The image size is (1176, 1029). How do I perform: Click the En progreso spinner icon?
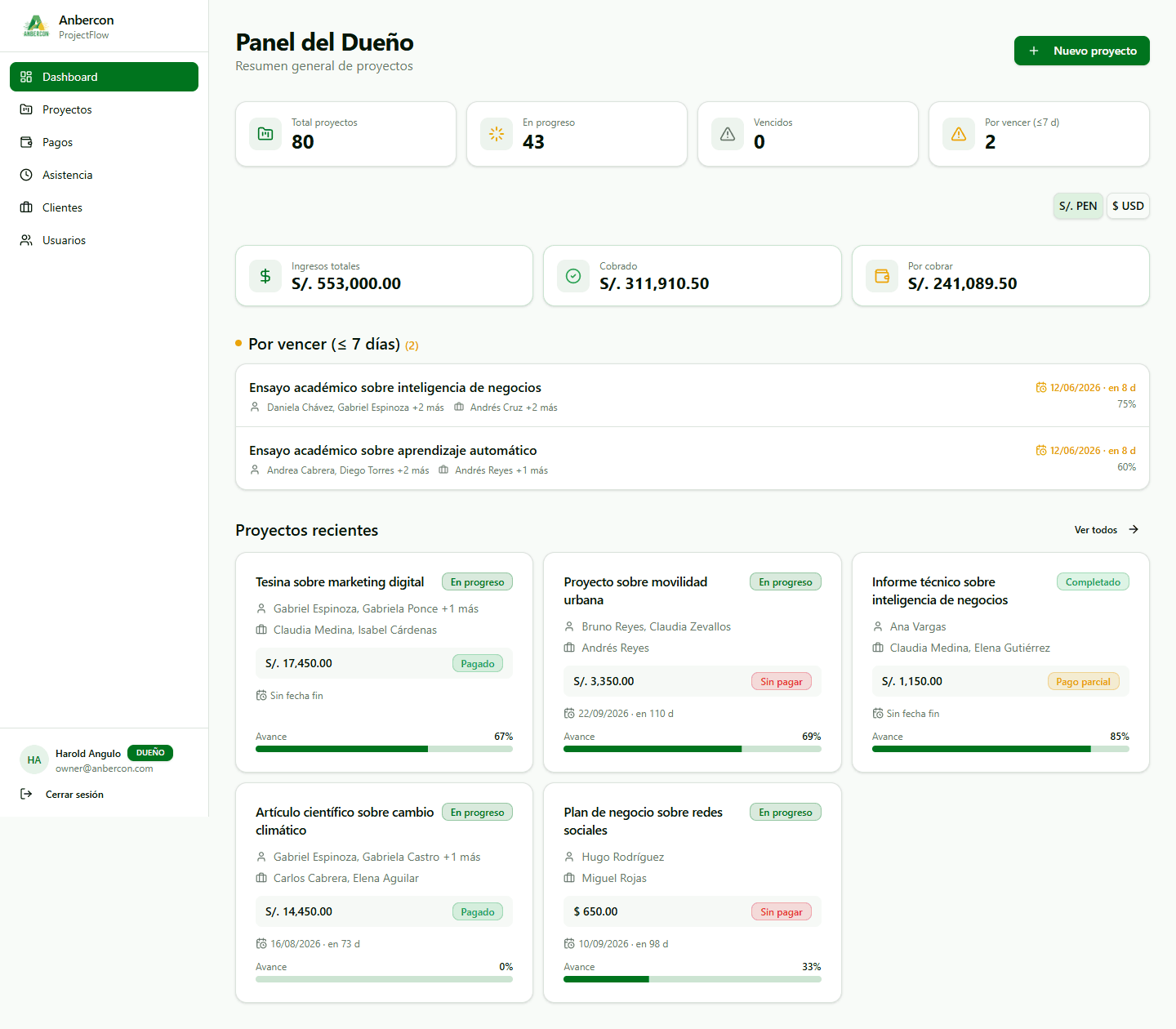[497, 134]
